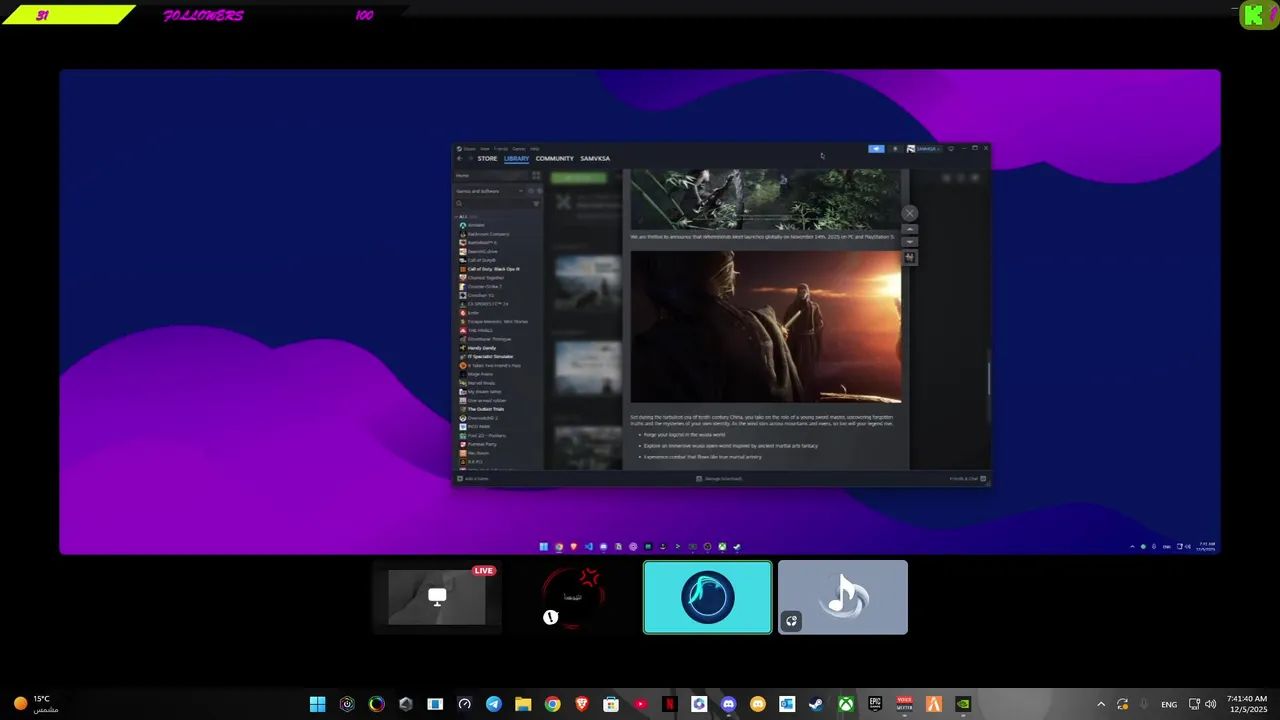Click Add a Game at Steam's bottom left
Image resolution: width=1280 pixels, height=720 pixels.
(x=473, y=479)
